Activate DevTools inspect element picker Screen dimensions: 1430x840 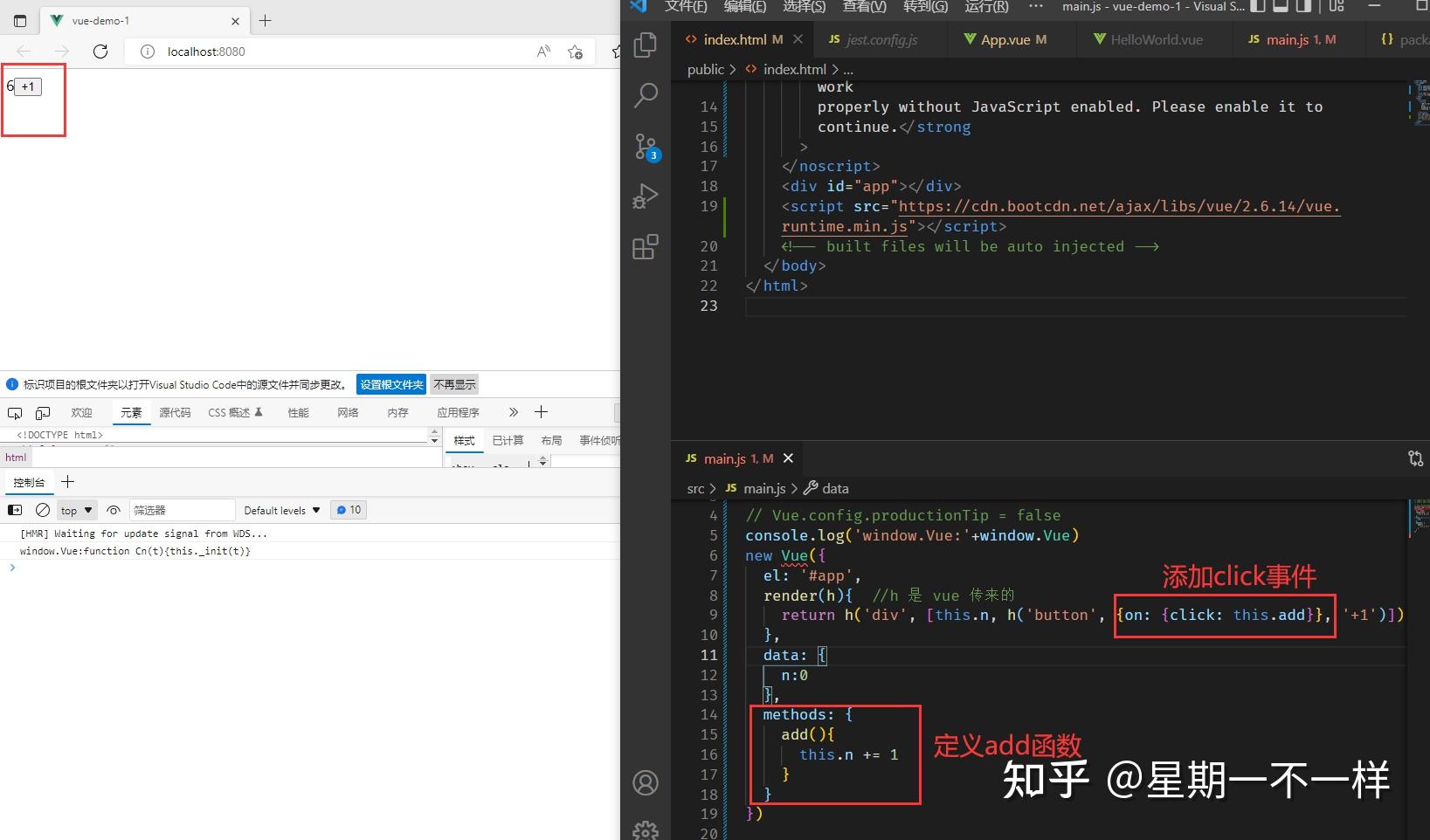coord(15,412)
